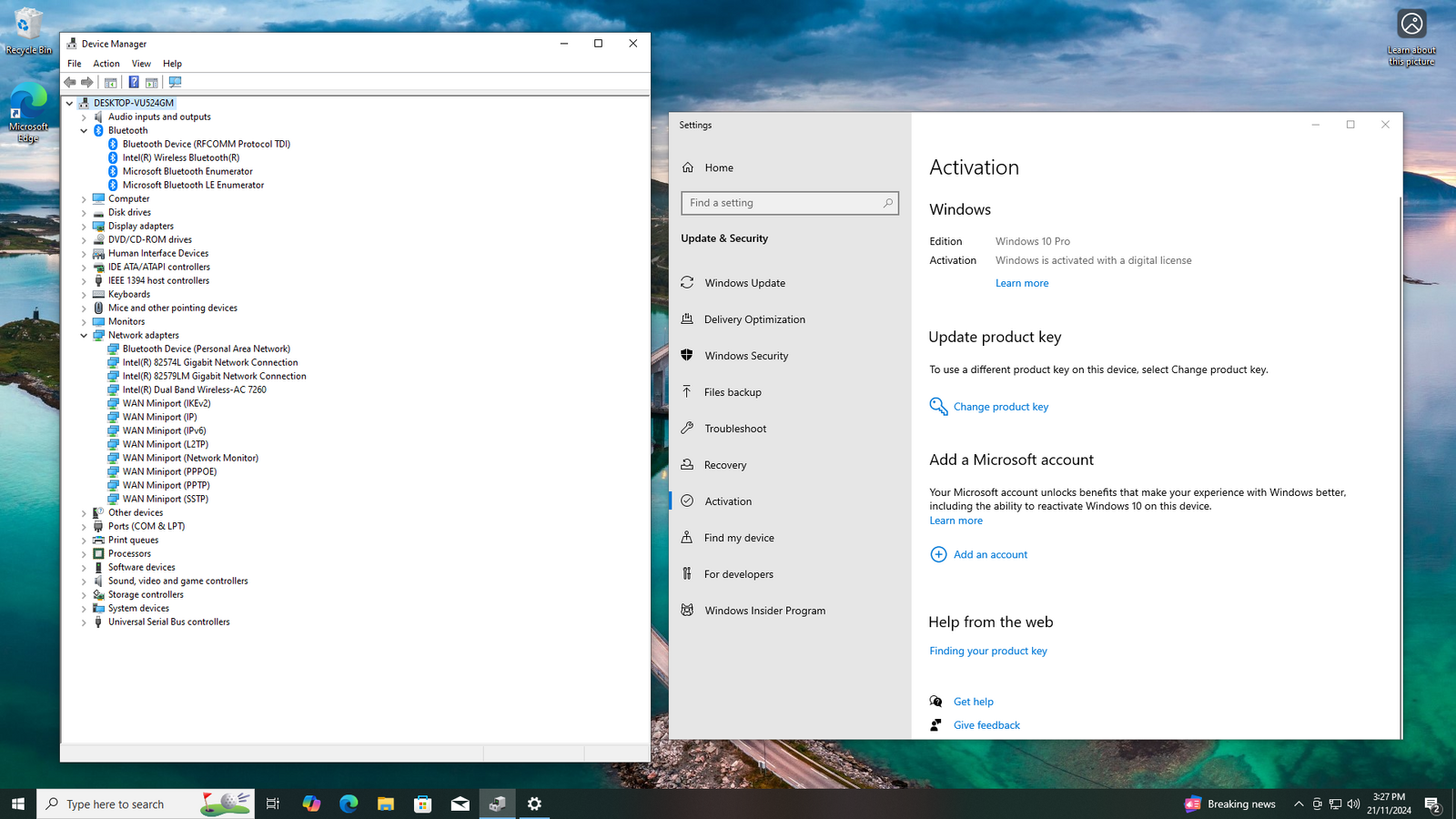Open File Explorer from the taskbar
The width and height of the screenshot is (1456, 819).
pyautogui.click(x=386, y=804)
